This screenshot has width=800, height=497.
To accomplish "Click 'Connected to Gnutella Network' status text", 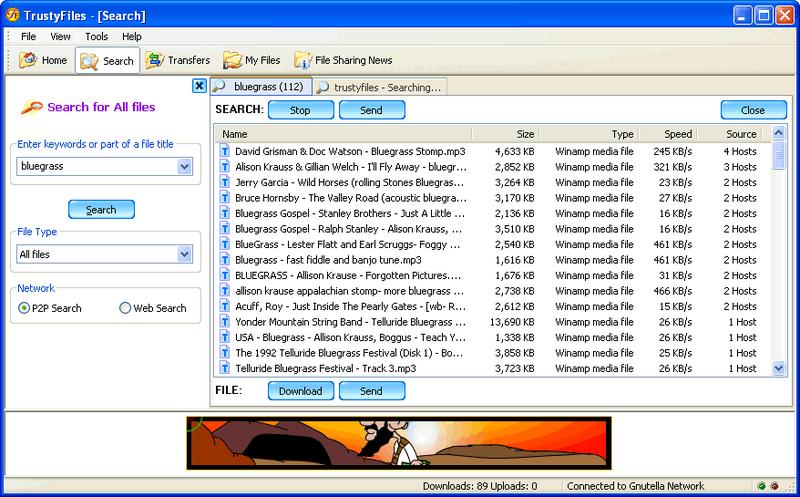I will click(635, 486).
